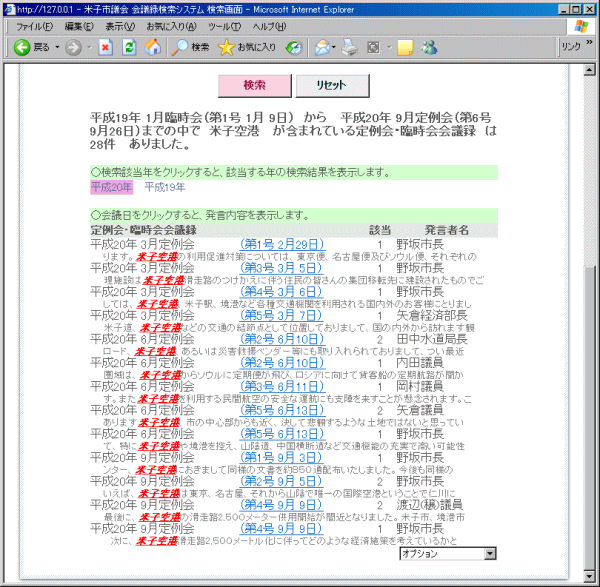Click the リセット button
Image resolution: width=600 pixels, height=587 pixels.
332,85
